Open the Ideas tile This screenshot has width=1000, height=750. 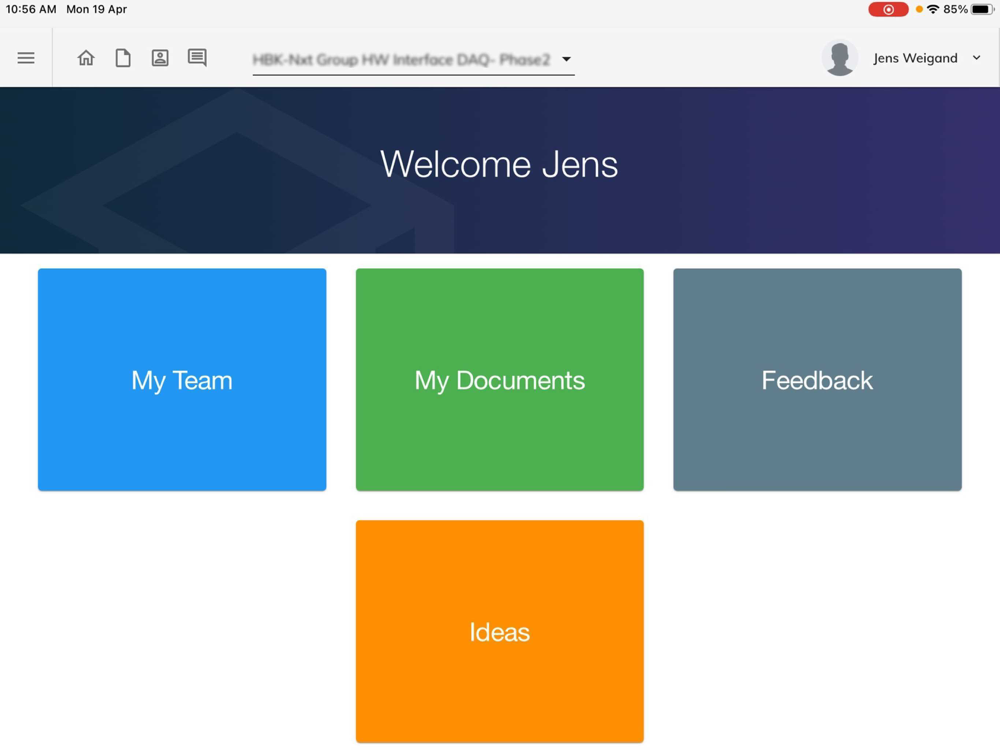[x=499, y=631]
